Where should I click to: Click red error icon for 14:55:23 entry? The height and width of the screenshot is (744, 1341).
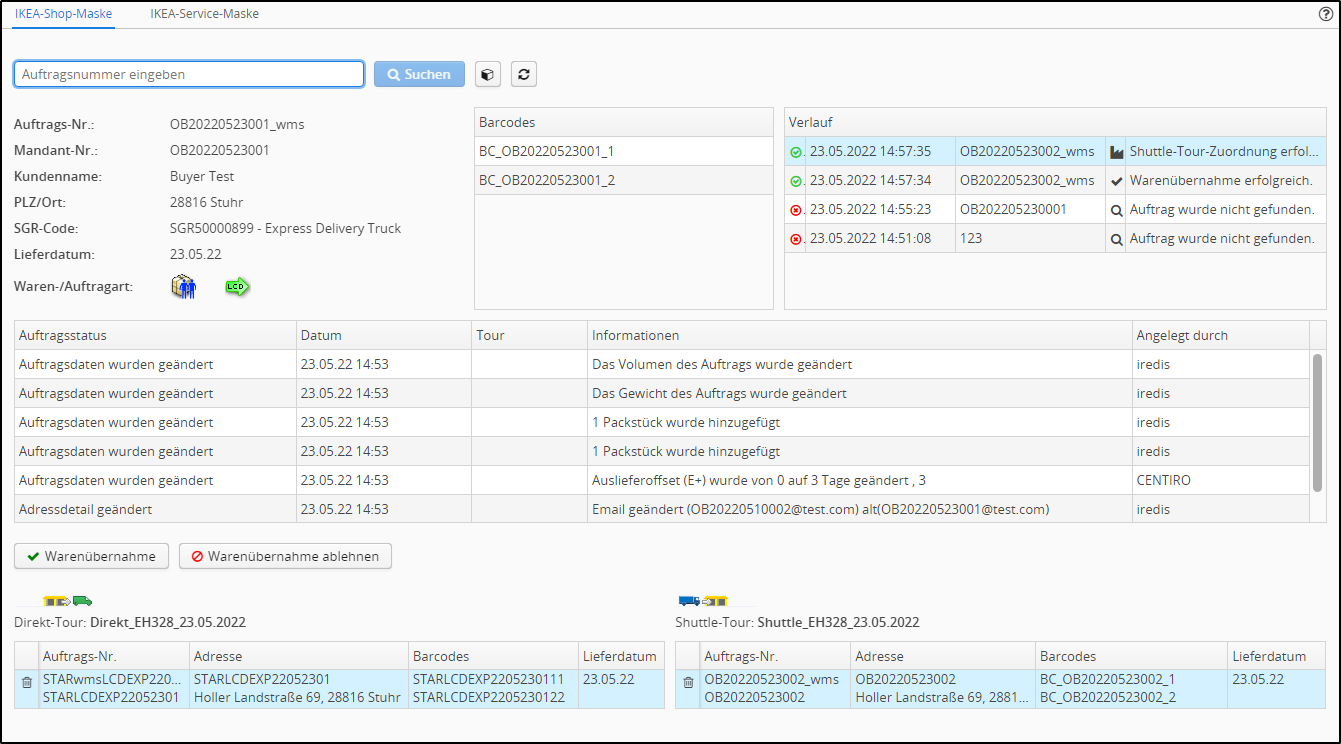(796, 210)
